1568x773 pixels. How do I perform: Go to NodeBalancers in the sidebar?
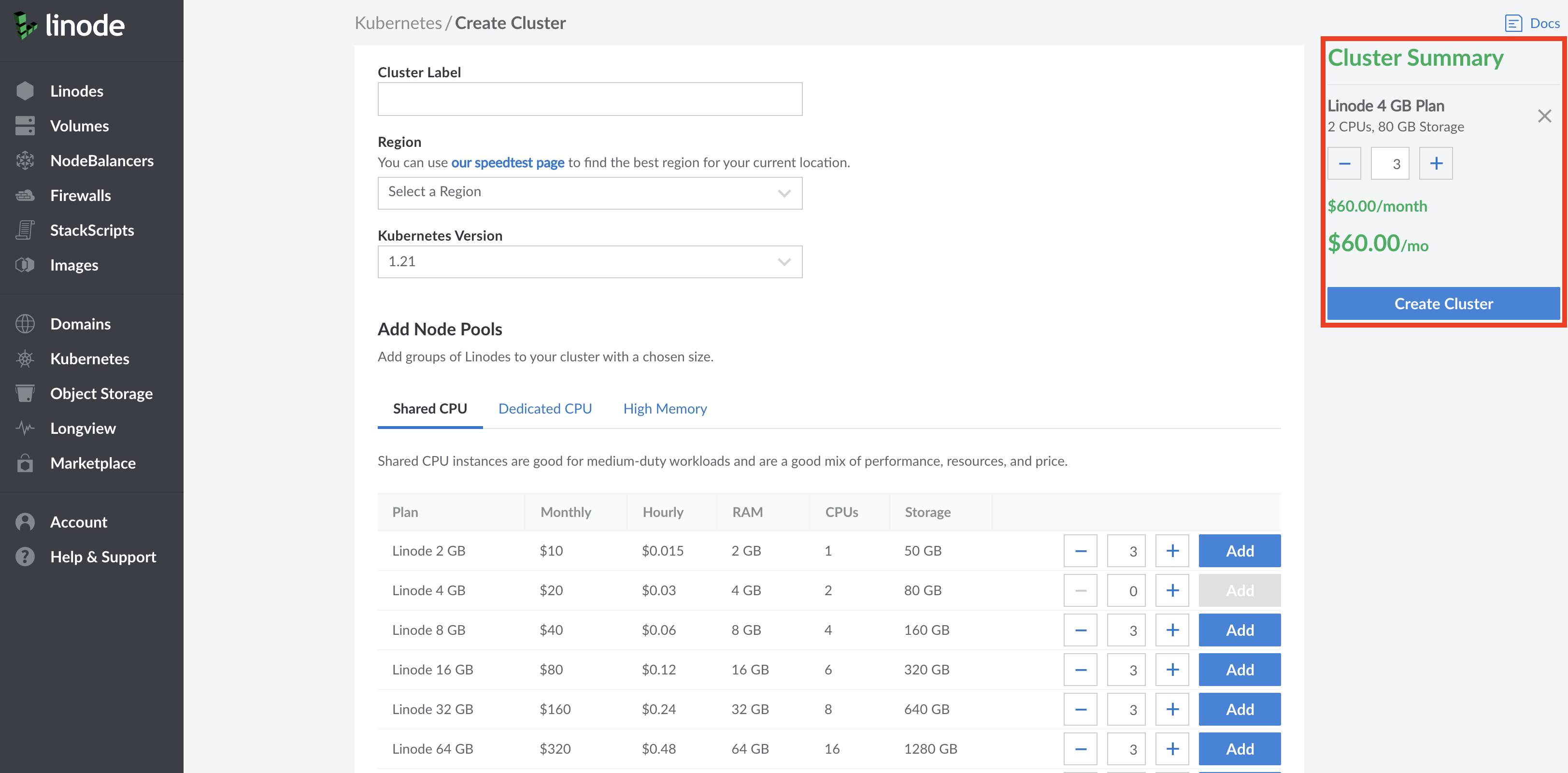click(x=101, y=161)
